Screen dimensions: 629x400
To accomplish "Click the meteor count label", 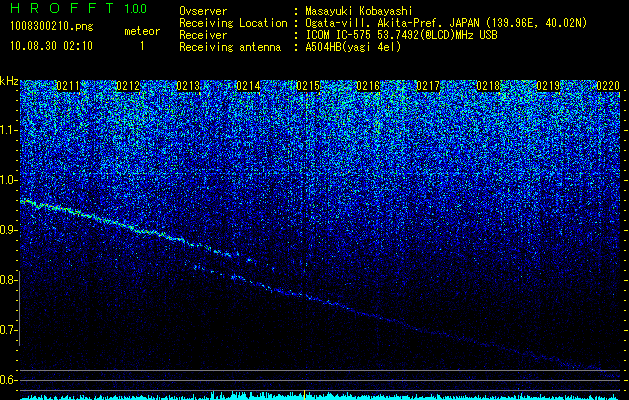I will coord(142,31).
